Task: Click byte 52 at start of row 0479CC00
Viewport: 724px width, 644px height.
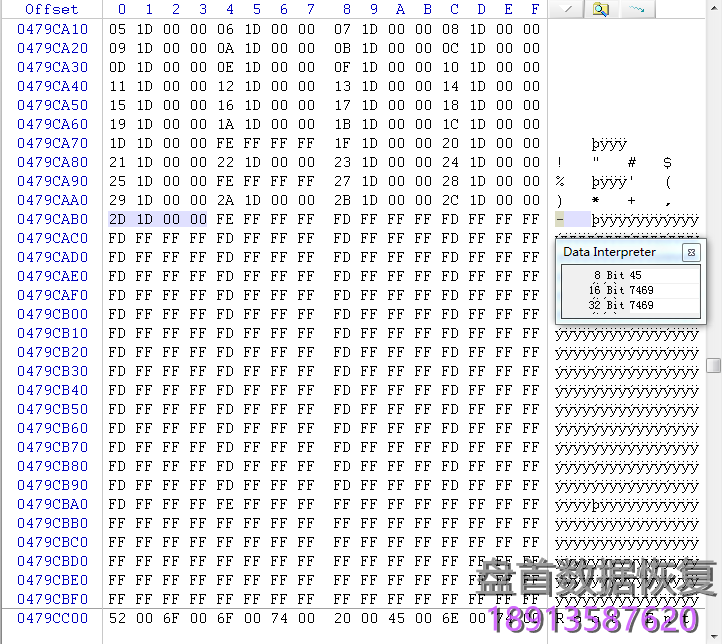Action: coord(118,618)
